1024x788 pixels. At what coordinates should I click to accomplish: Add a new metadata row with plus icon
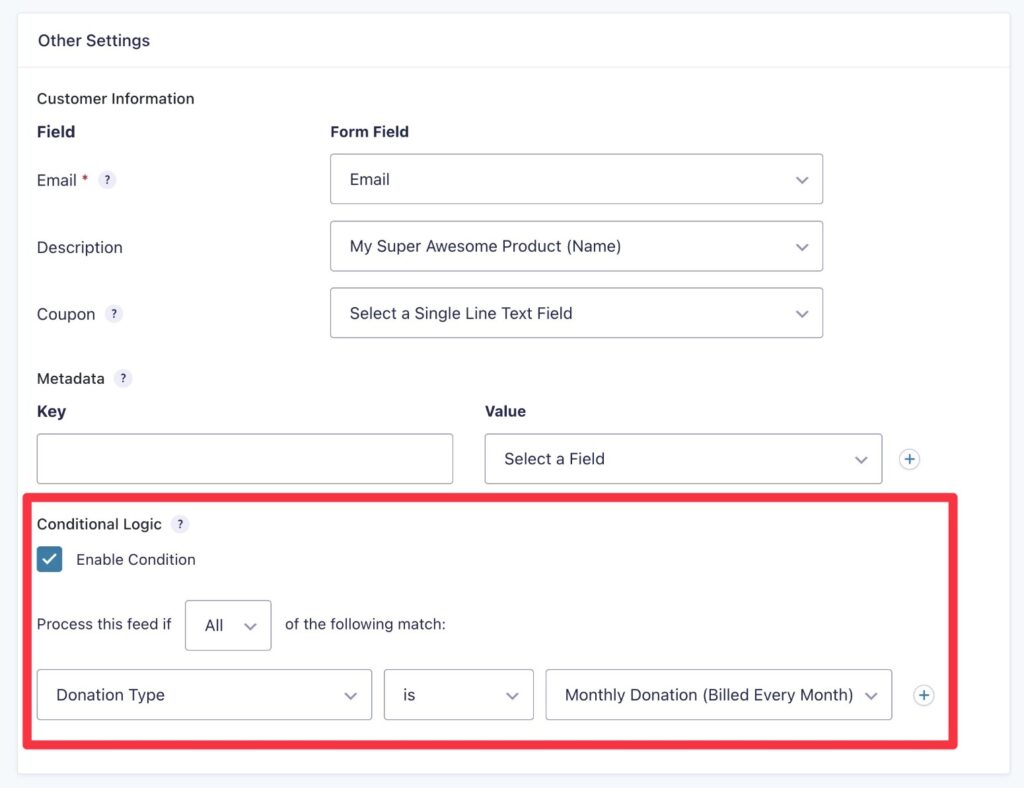[x=909, y=459]
